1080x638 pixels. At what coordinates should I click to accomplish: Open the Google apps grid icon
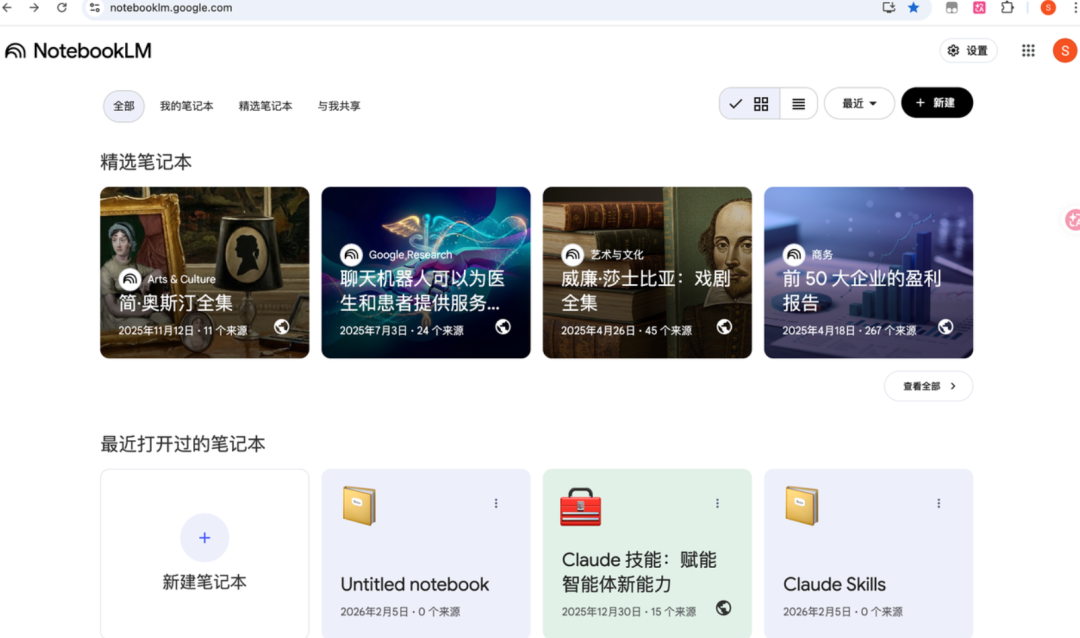(x=1028, y=51)
